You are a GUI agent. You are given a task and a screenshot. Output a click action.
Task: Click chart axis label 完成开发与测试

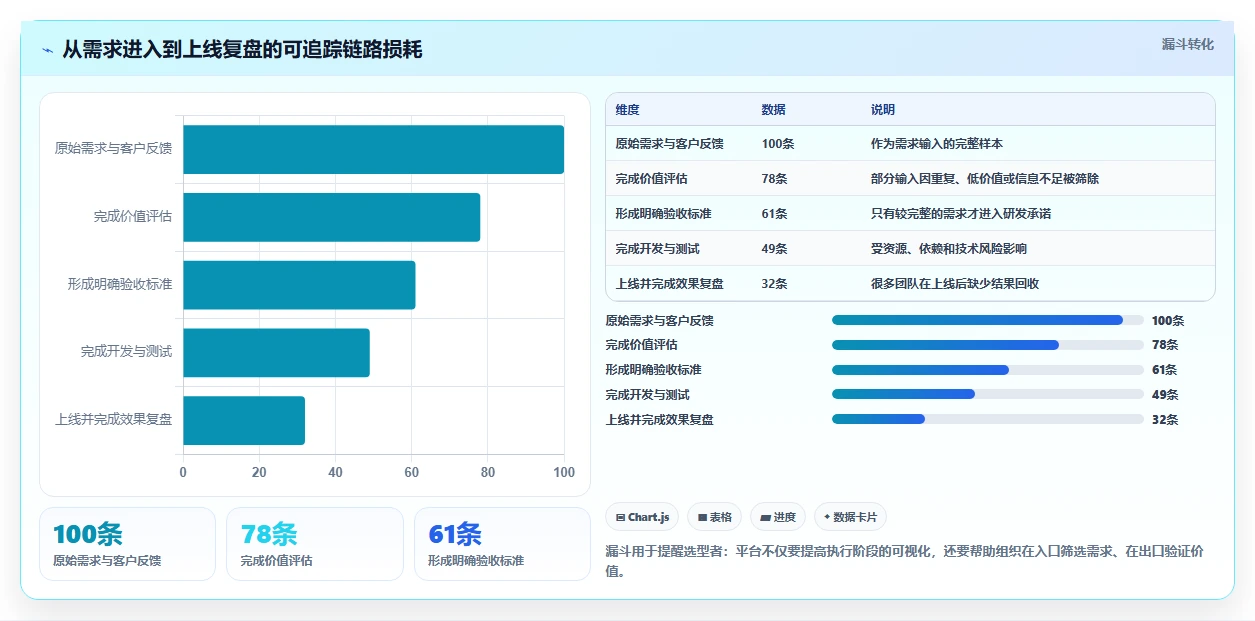pos(126,352)
